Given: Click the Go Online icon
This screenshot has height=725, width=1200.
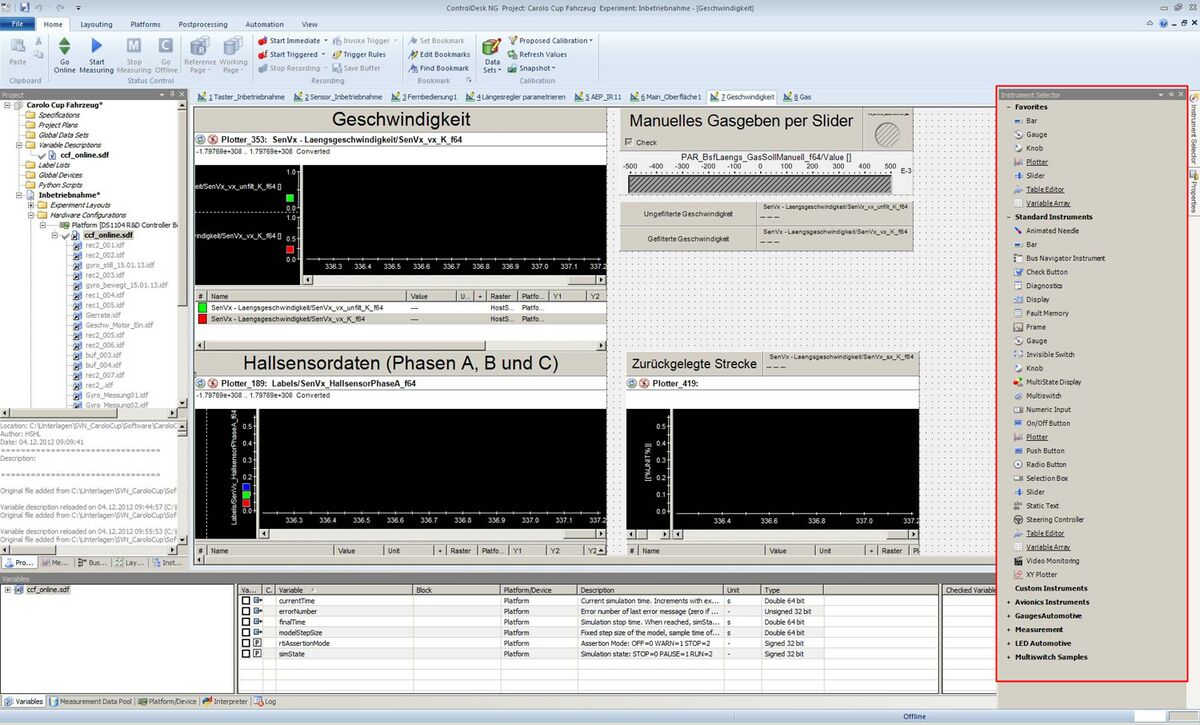Looking at the screenshot, I should pos(64,46).
